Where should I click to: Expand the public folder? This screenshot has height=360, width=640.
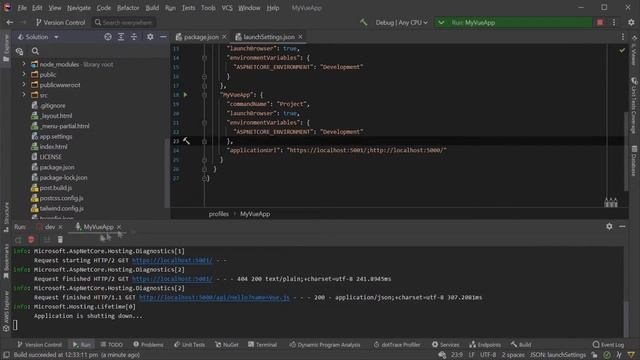coord(24,74)
